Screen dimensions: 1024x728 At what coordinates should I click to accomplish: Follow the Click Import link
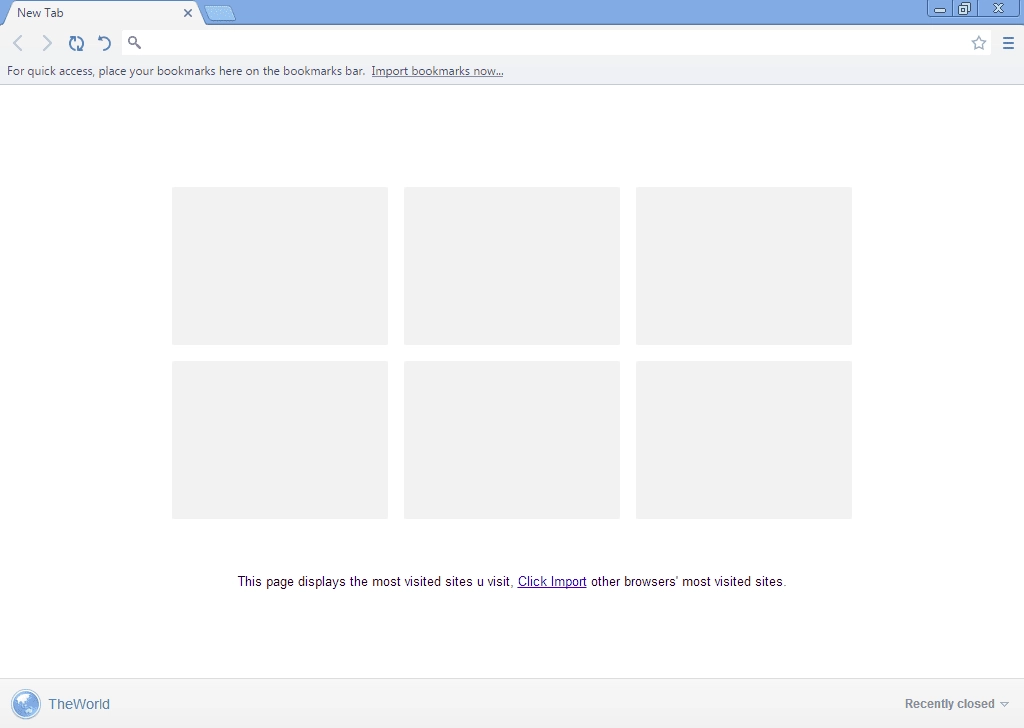(x=552, y=581)
